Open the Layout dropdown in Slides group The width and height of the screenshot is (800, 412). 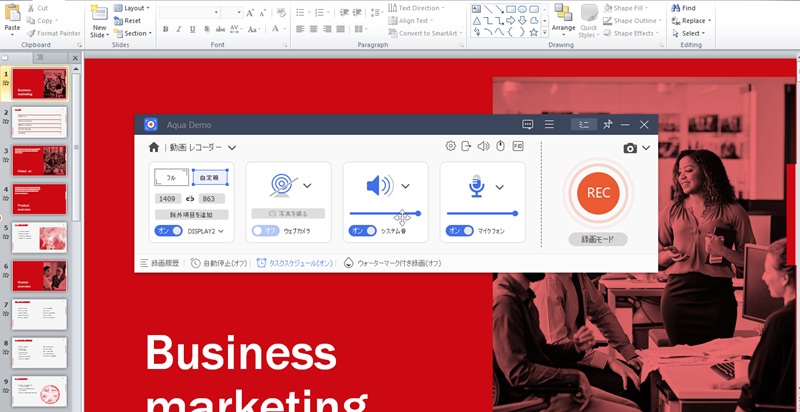(131, 8)
